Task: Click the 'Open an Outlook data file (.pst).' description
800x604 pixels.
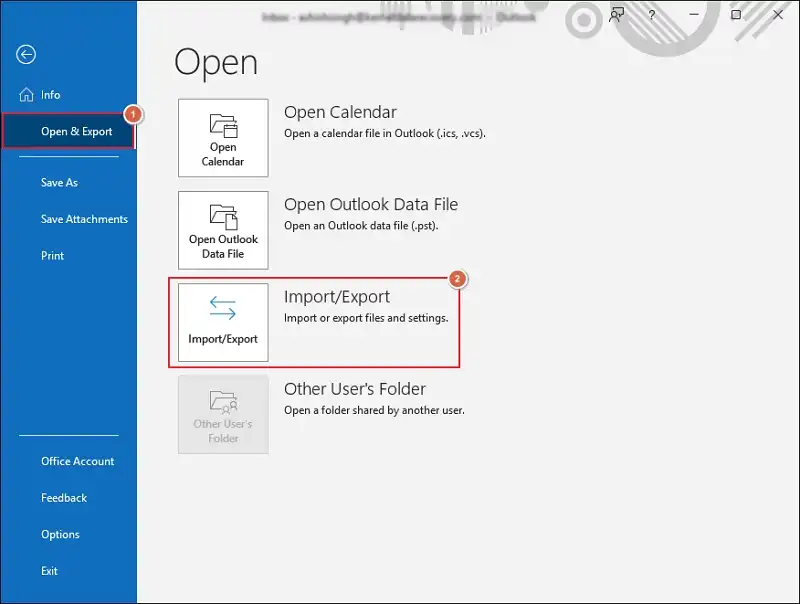Action: 361,225
